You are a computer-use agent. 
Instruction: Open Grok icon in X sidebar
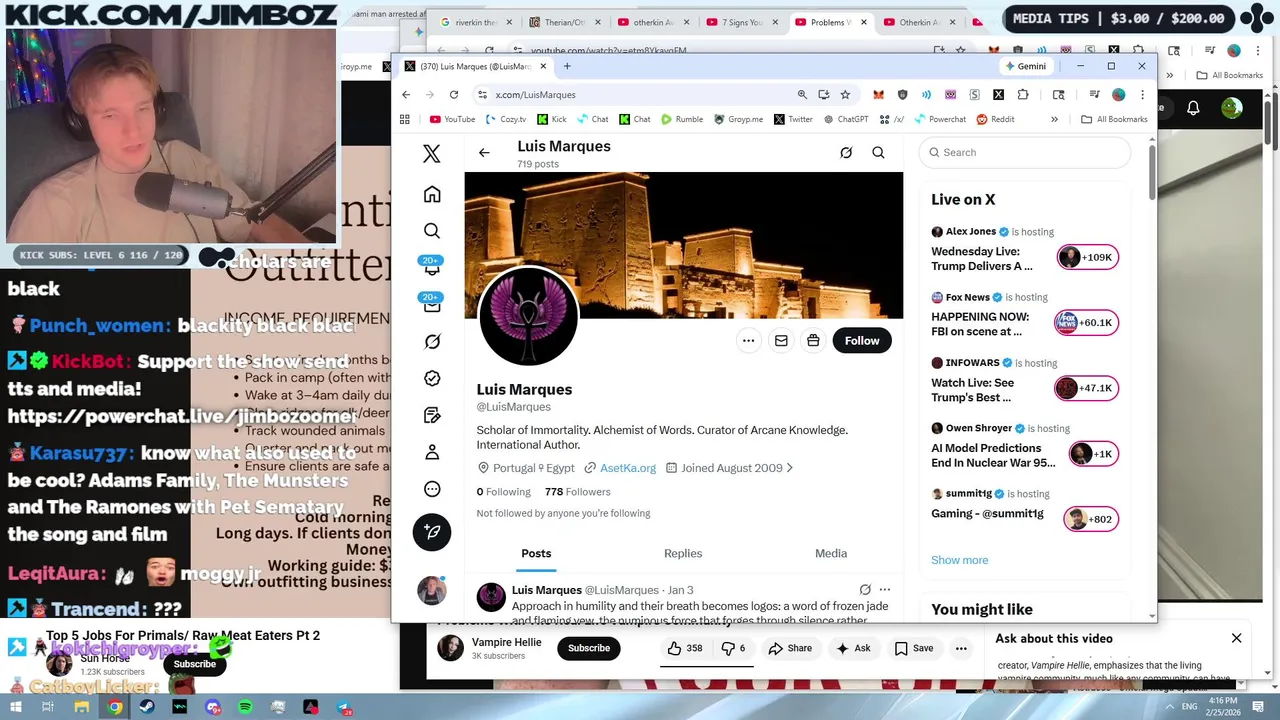pyautogui.click(x=432, y=342)
